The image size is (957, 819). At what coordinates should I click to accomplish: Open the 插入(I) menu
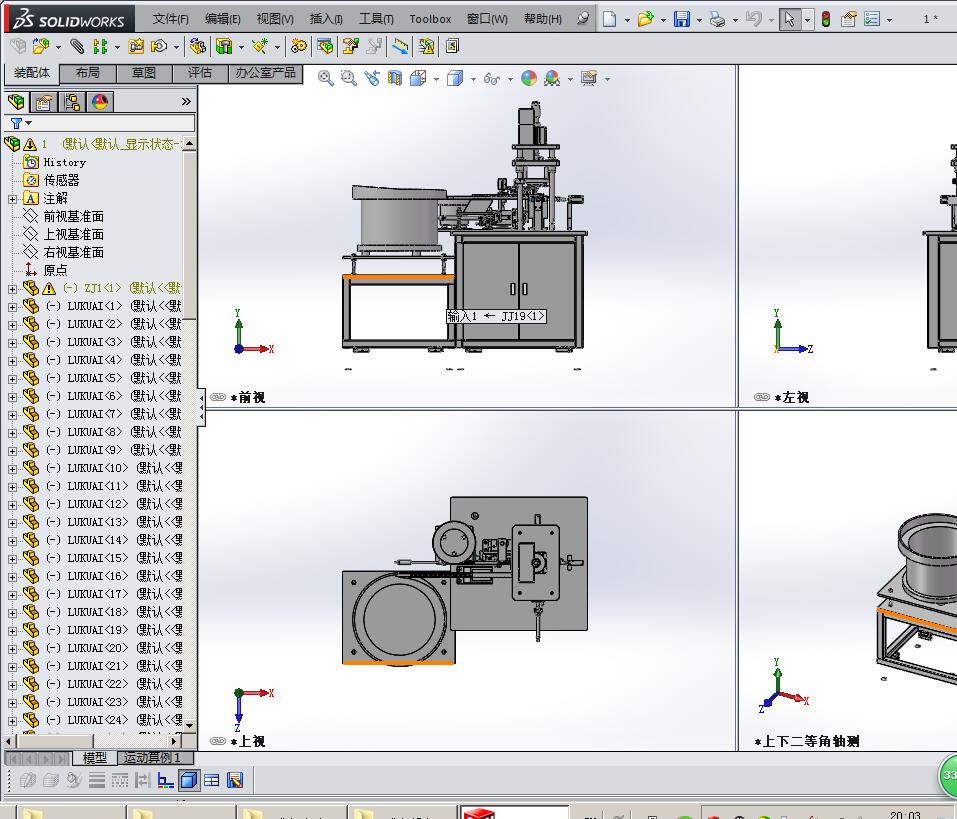tap(324, 19)
